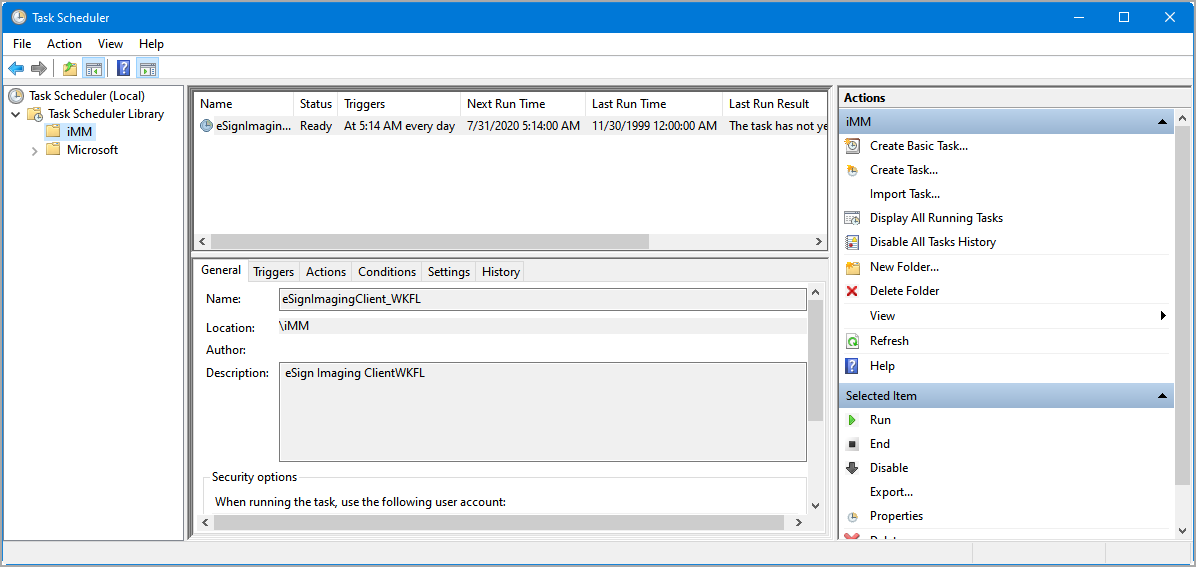Toggle the Show/Hide Console Tree toolbar icon

click(94, 69)
